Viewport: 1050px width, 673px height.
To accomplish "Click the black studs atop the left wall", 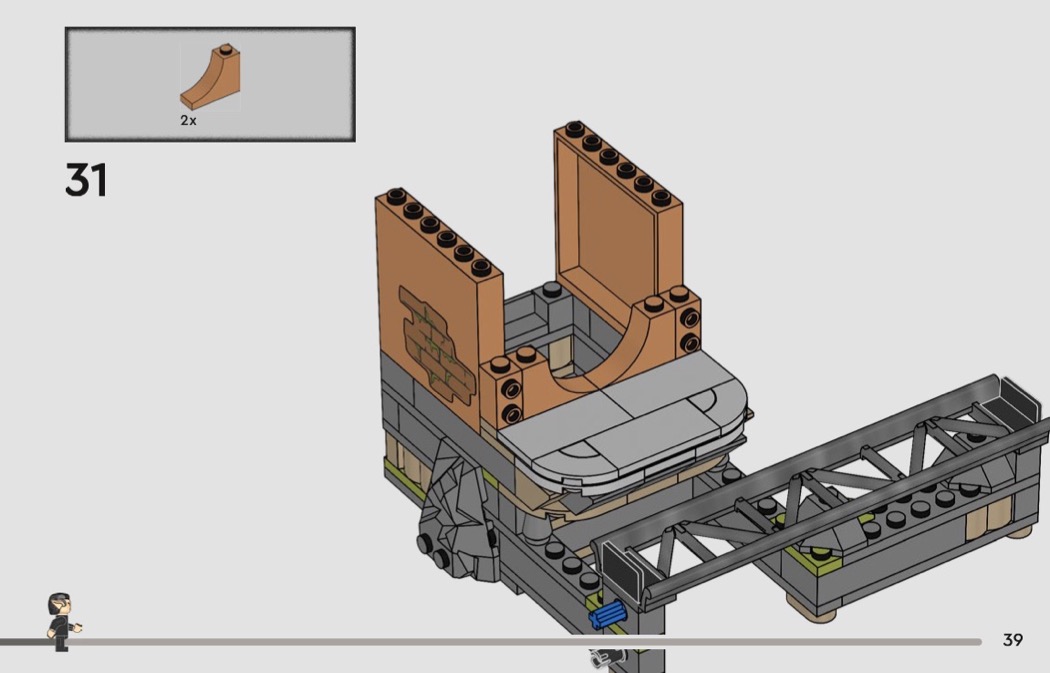I will click(440, 228).
